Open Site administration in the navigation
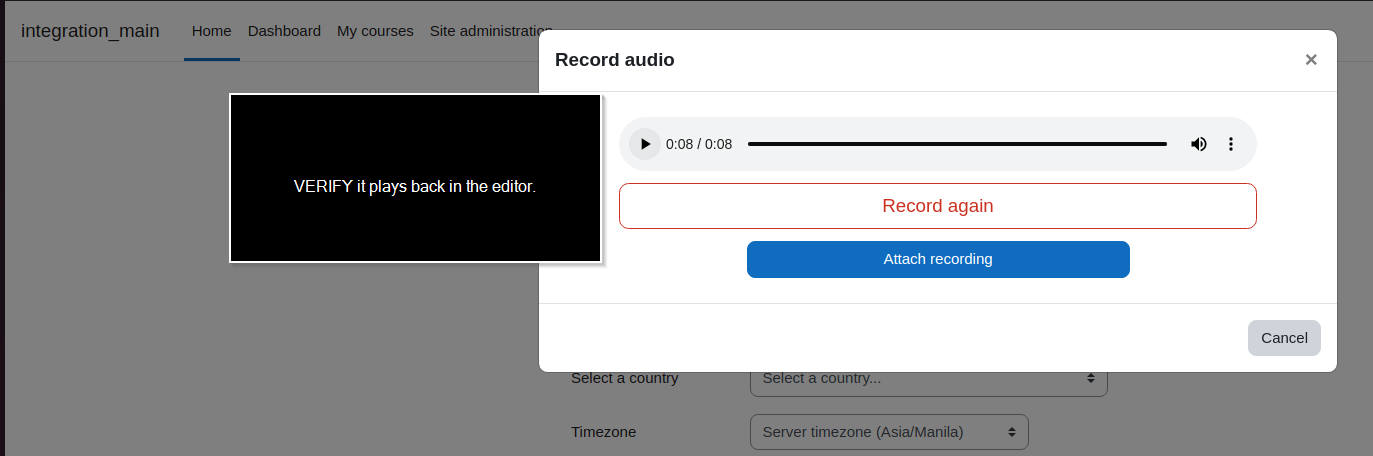The height and width of the screenshot is (456, 1373). click(490, 31)
